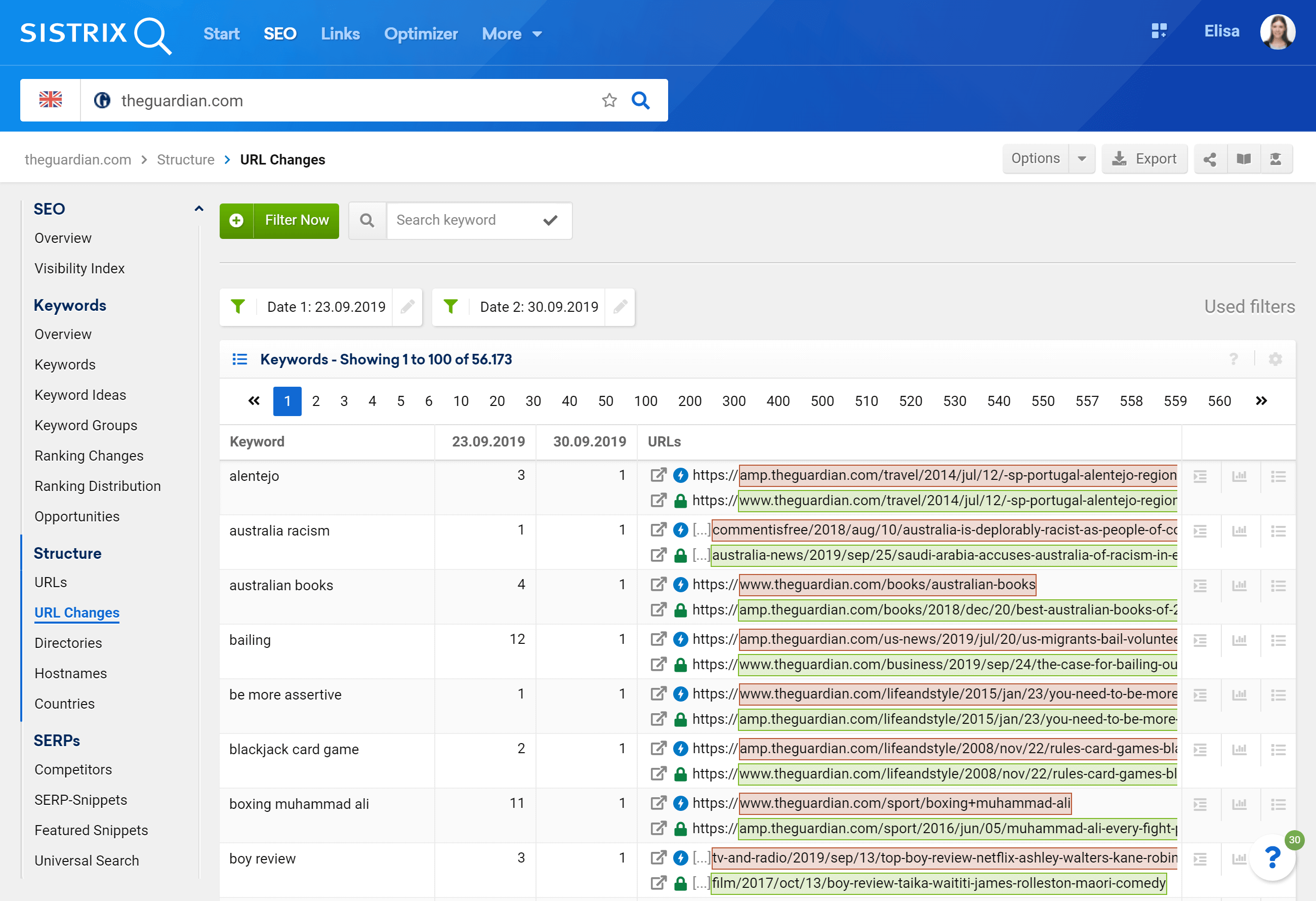The height and width of the screenshot is (901, 1316).
Task: Go to pagination page 100
Action: pos(645,401)
